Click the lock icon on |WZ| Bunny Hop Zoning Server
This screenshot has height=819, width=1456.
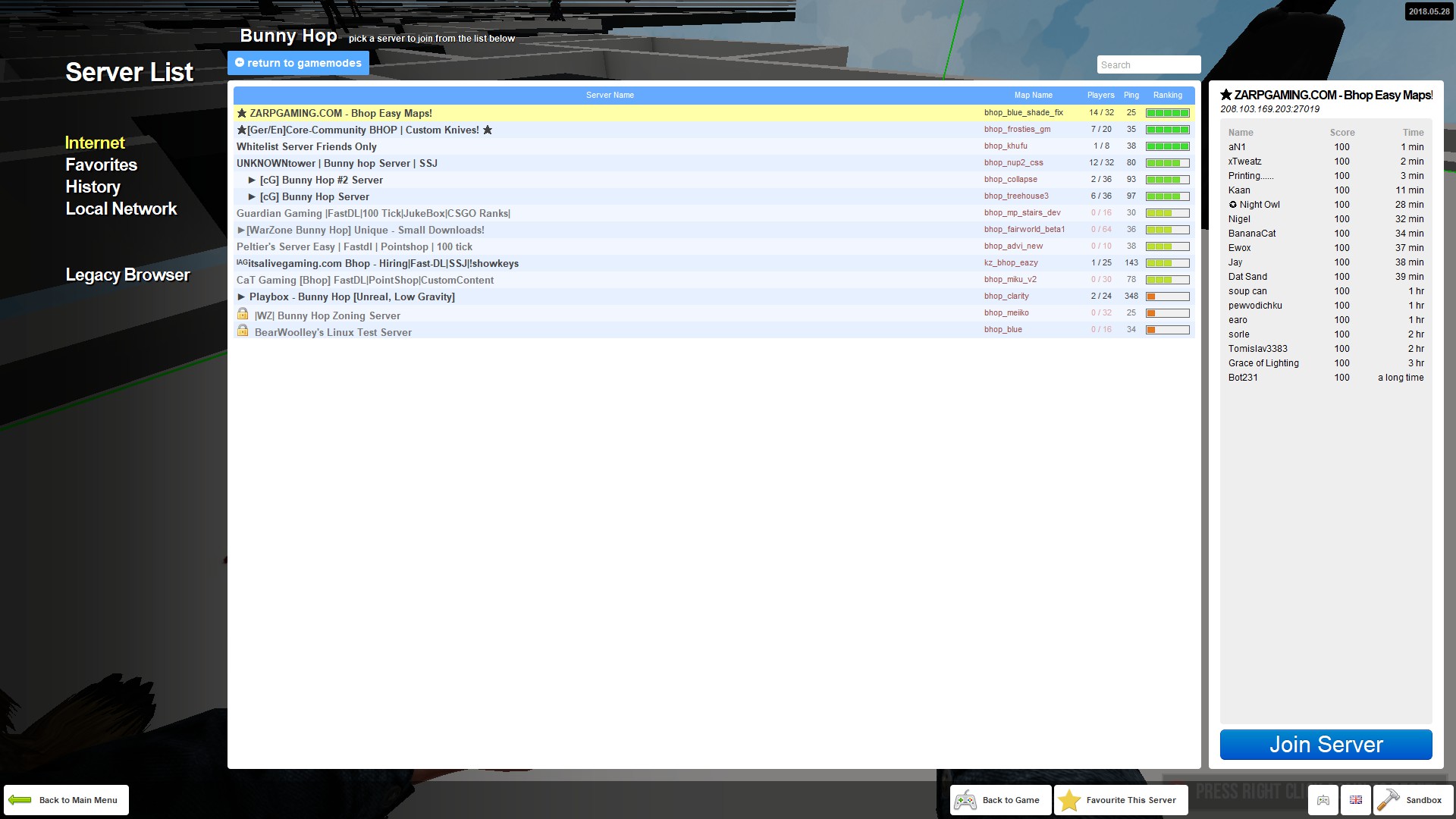[x=243, y=314]
